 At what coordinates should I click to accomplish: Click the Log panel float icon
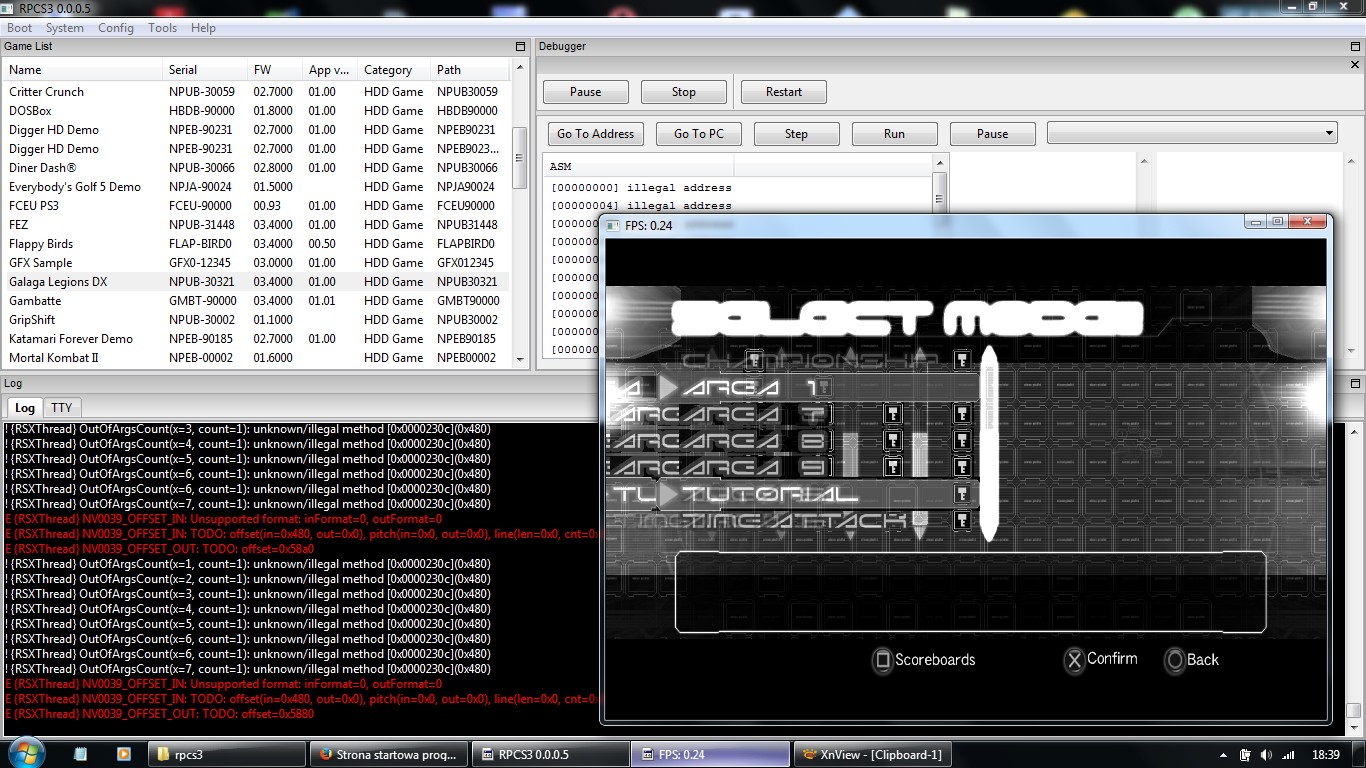[1356, 384]
